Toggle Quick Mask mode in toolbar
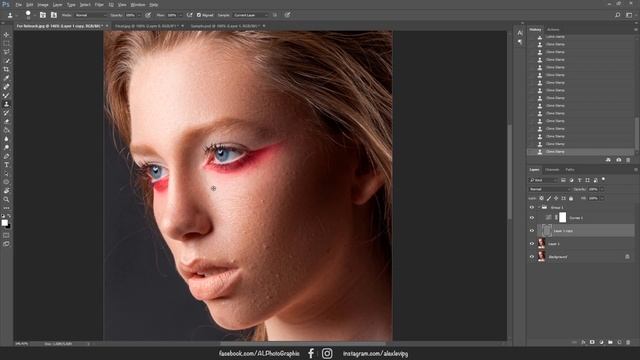The width and height of the screenshot is (640, 360). pos(6,235)
